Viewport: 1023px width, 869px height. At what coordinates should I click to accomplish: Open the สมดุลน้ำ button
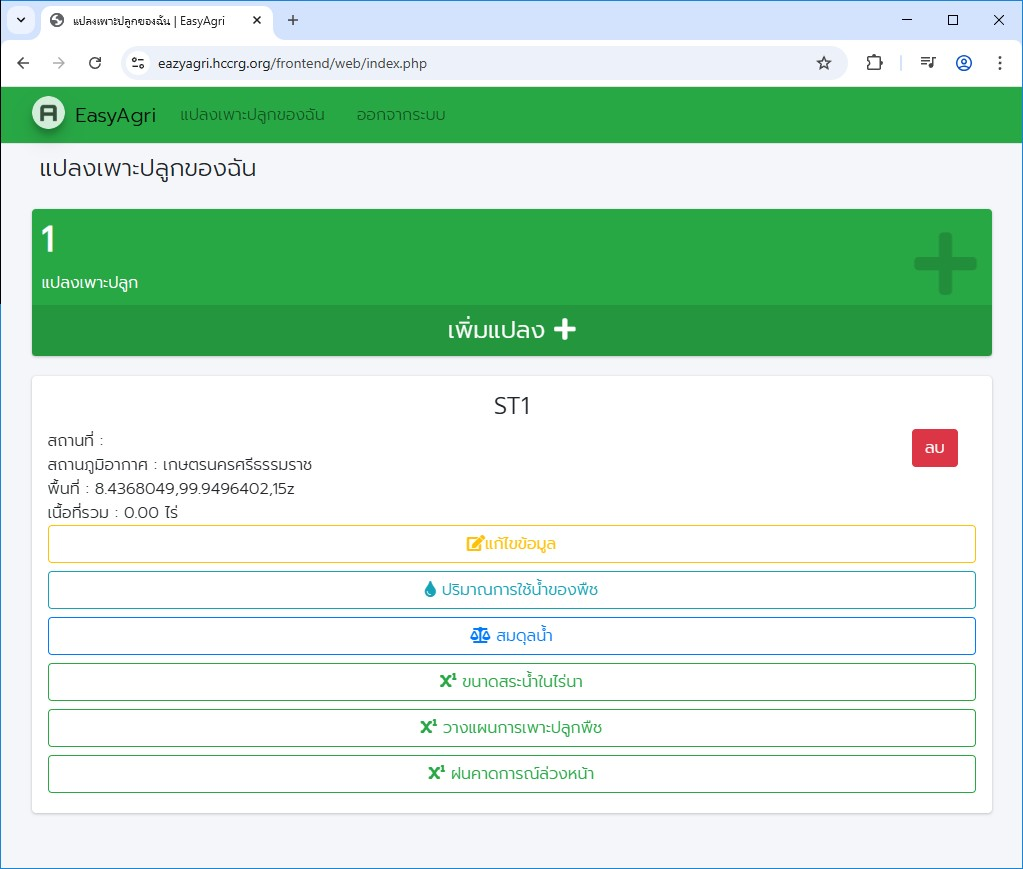(x=511, y=636)
